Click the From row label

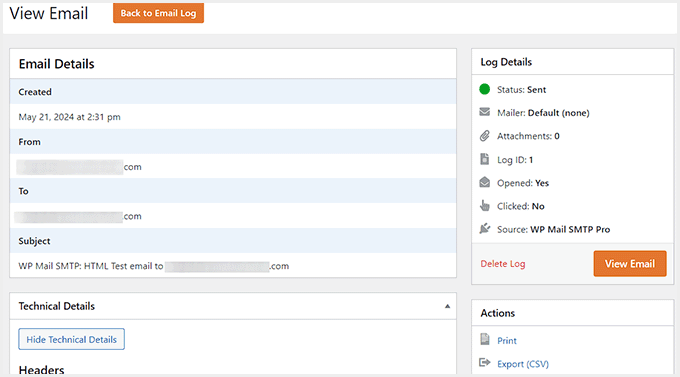tap(29, 142)
